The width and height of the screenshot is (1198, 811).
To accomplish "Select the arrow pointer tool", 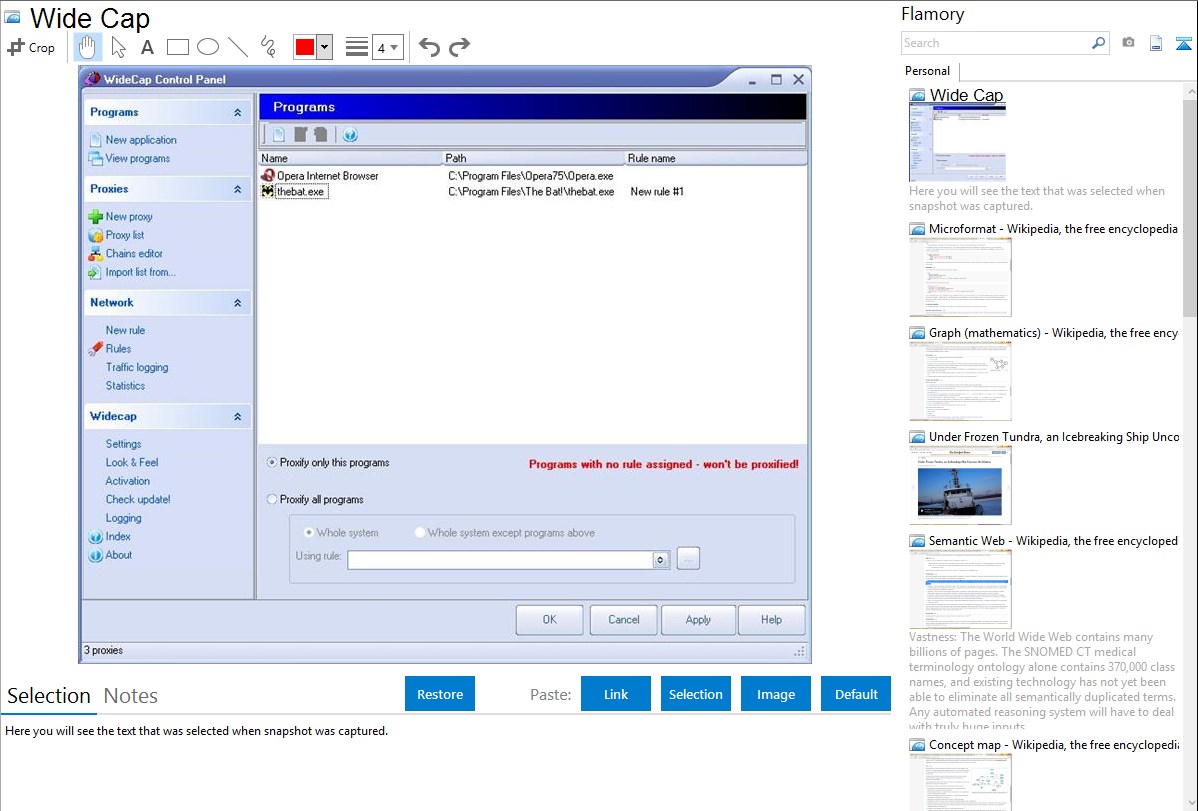I will pyautogui.click(x=118, y=47).
